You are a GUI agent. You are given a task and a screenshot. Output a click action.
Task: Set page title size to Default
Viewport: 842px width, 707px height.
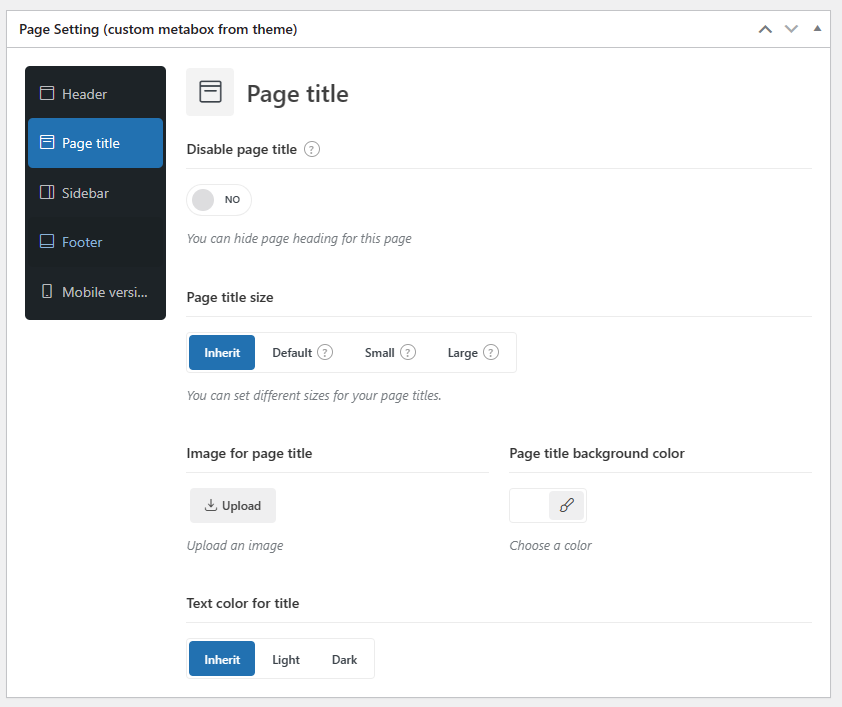[292, 353]
